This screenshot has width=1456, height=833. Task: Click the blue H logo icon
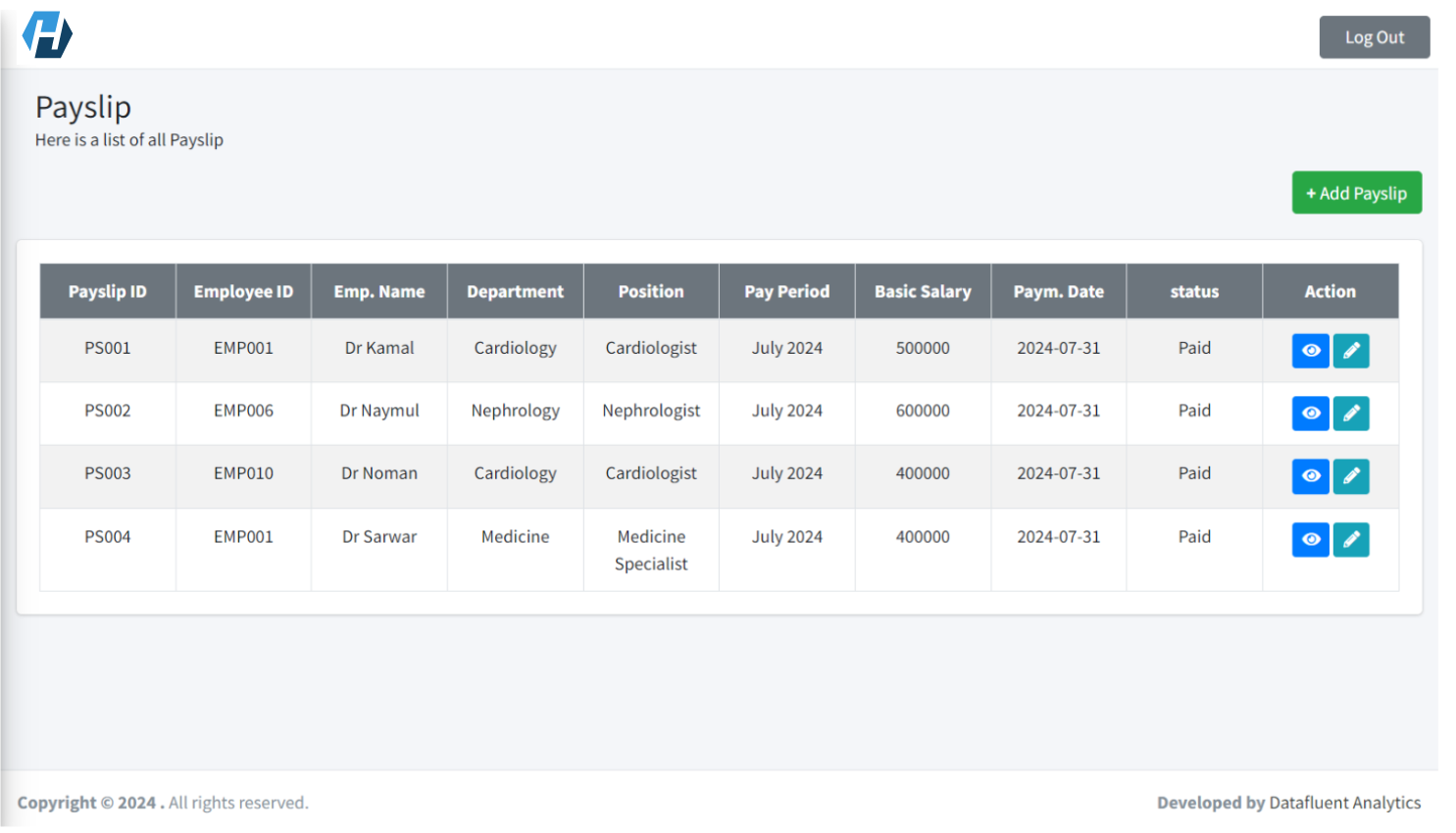(x=47, y=35)
